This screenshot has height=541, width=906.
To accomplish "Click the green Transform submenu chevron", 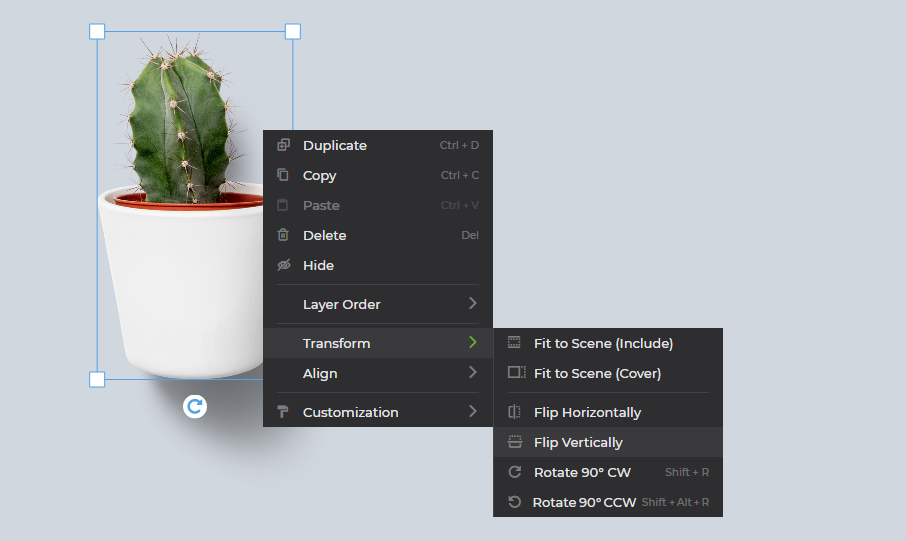I will [x=473, y=342].
